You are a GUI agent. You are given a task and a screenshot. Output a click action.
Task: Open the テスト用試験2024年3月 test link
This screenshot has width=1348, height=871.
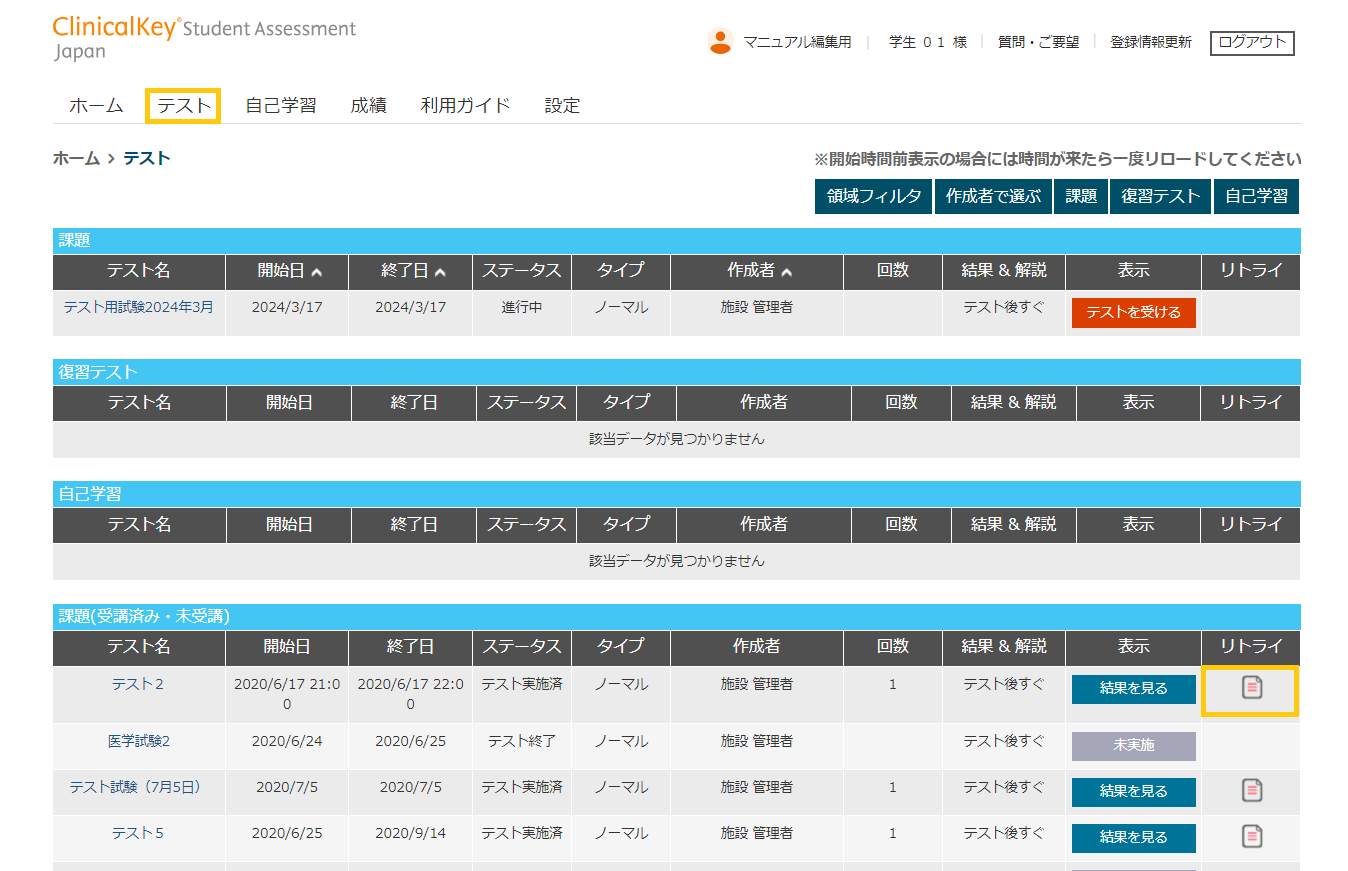pos(138,307)
